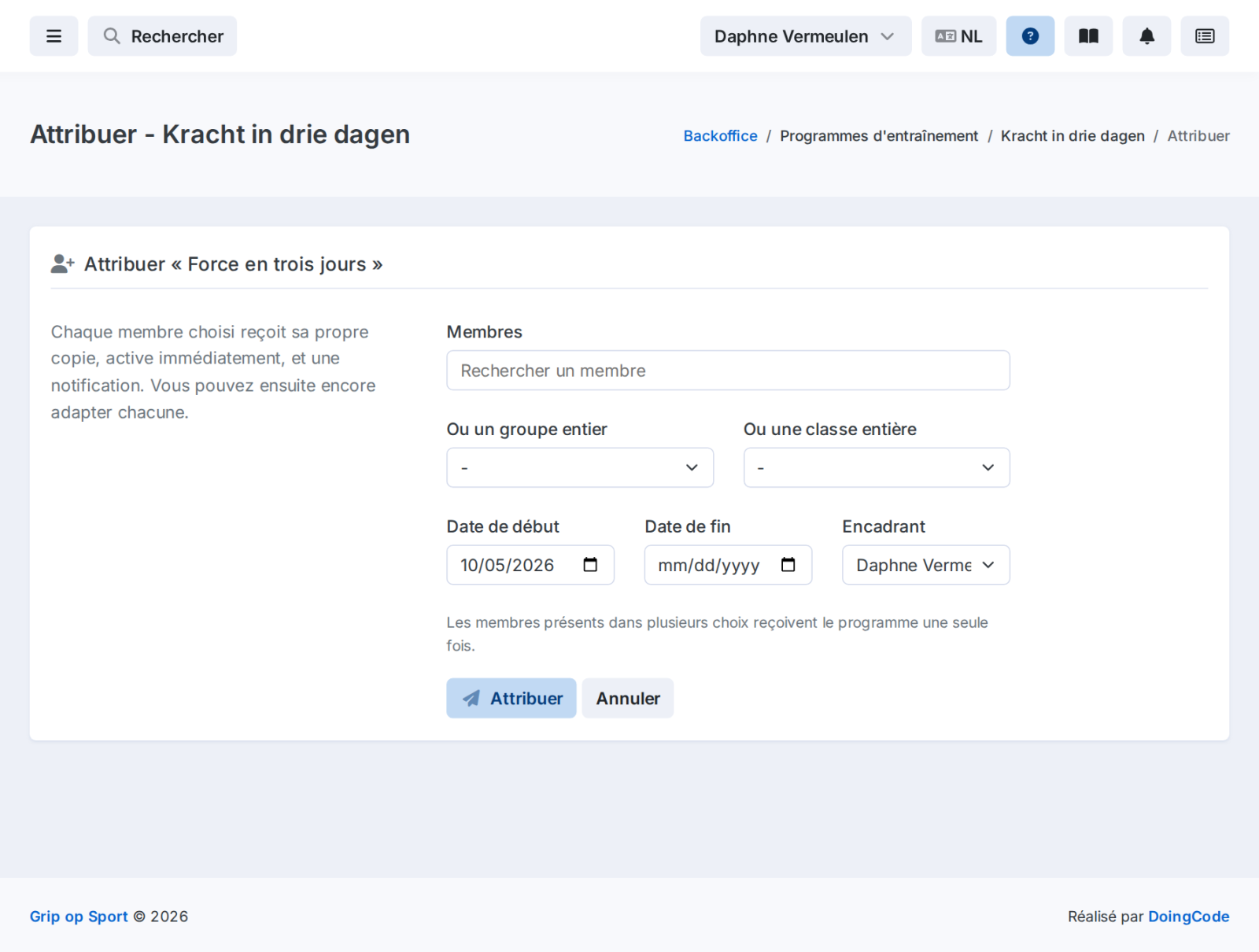Open the Ou une classe entière dropdown

tap(877, 467)
